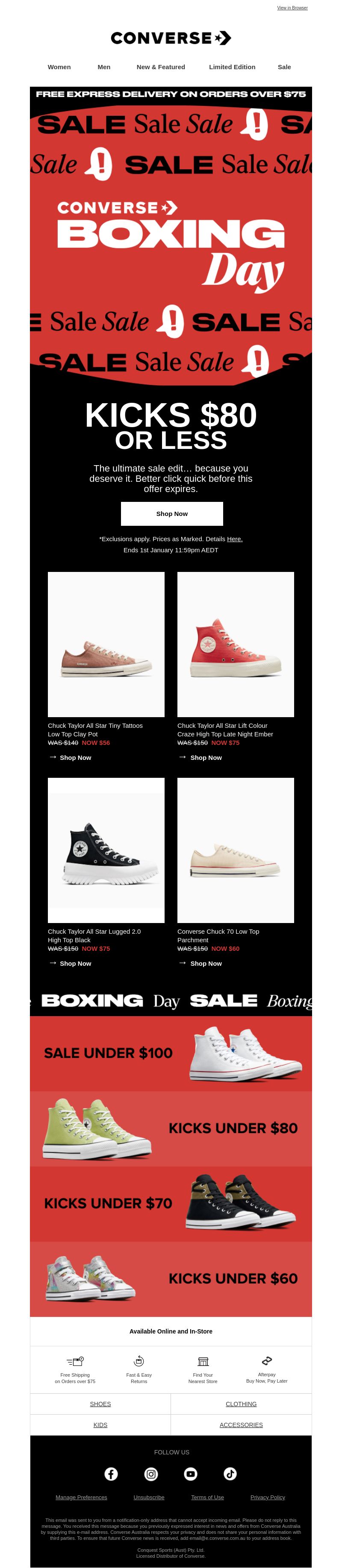Click the exclusions details Here link

(x=235, y=539)
